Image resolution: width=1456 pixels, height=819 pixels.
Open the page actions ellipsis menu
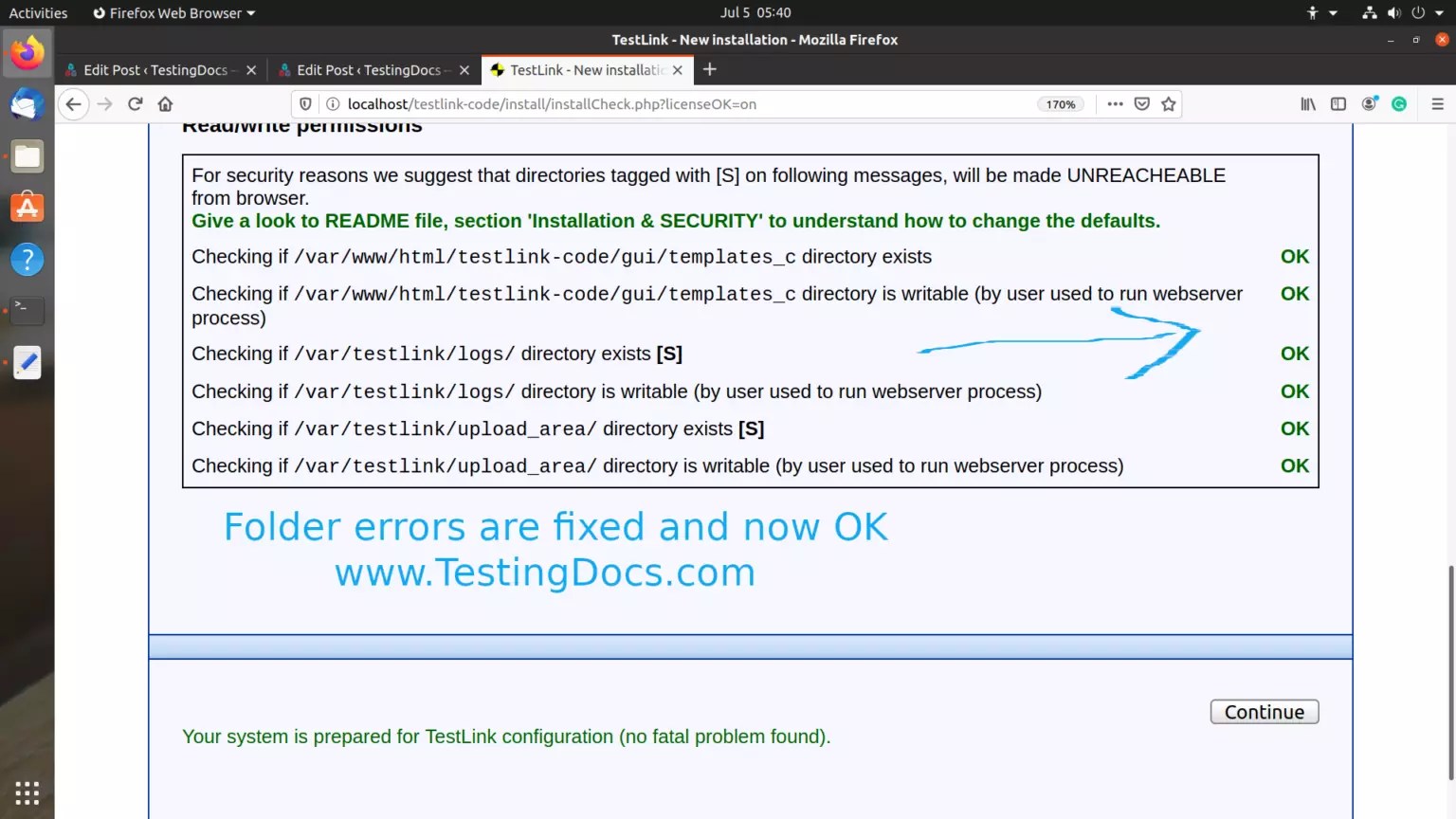(1115, 104)
